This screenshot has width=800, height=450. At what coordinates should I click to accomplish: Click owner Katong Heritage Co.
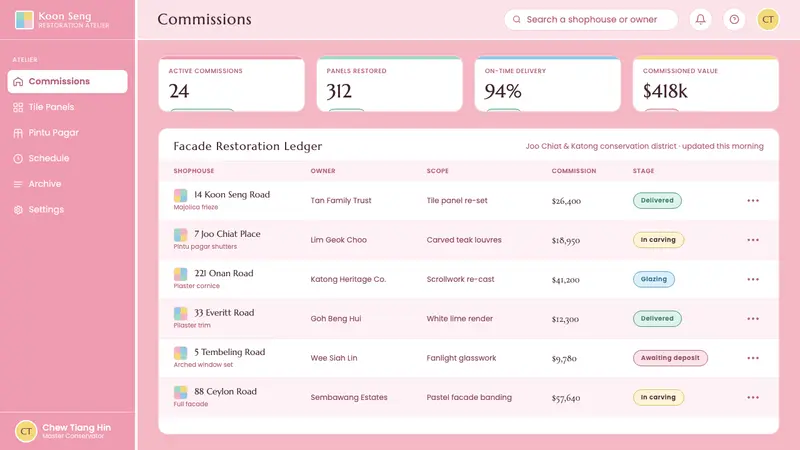coord(348,279)
